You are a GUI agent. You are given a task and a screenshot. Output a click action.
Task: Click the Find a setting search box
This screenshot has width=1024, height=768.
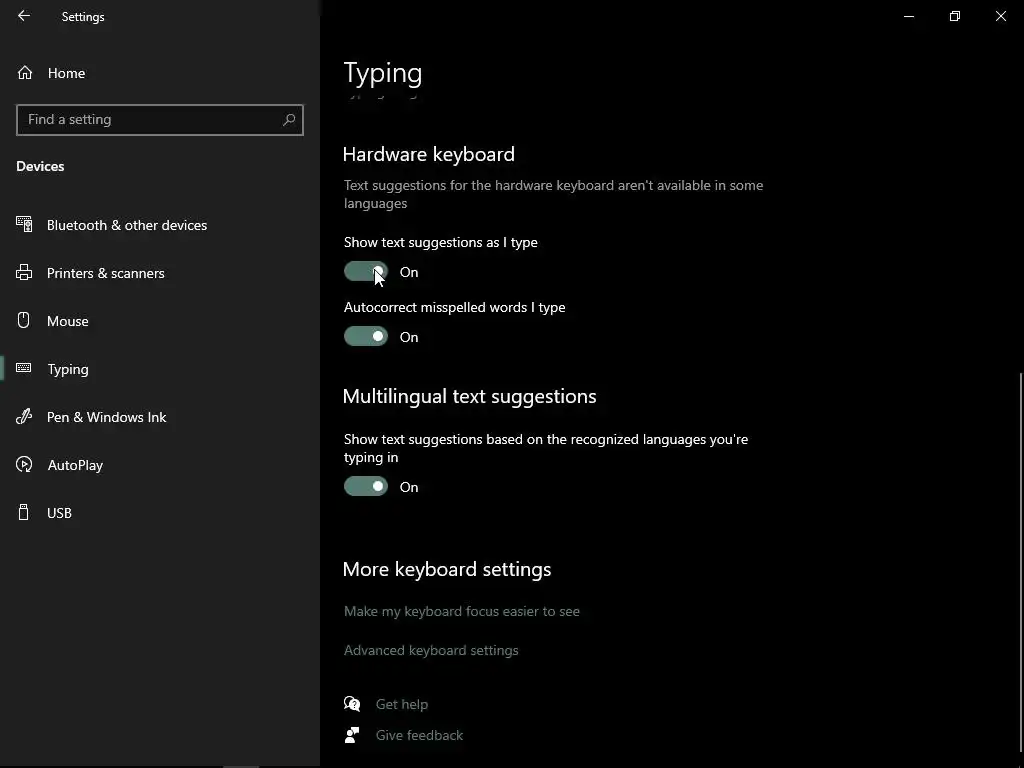coord(150,120)
